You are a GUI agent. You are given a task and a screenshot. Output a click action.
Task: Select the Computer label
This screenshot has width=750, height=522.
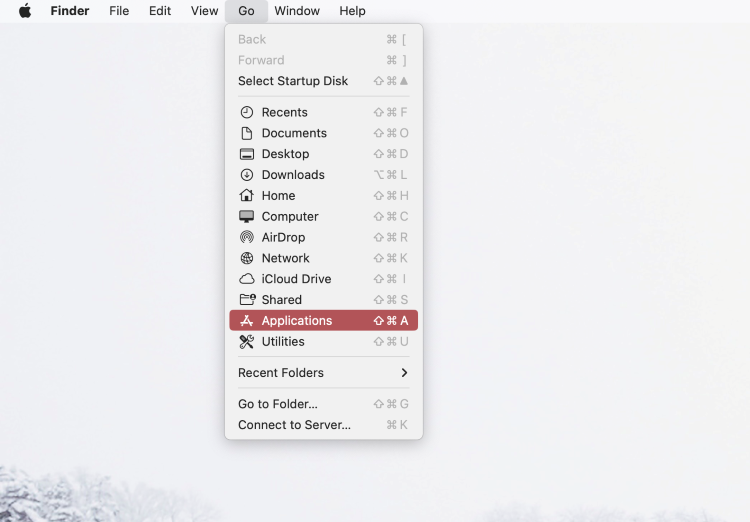290,217
